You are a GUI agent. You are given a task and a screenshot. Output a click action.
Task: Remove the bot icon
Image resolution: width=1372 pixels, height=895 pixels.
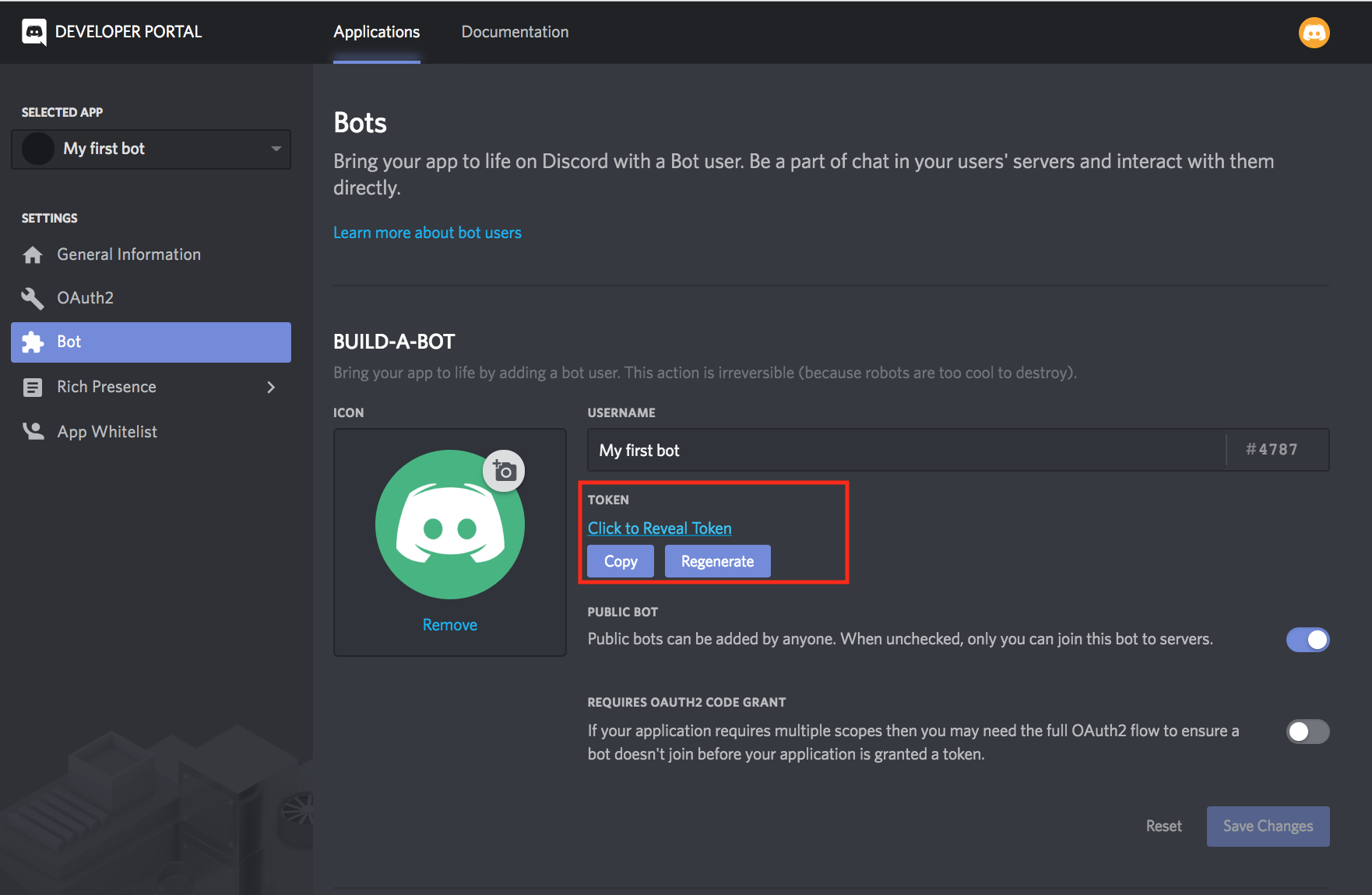click(450, 625)
